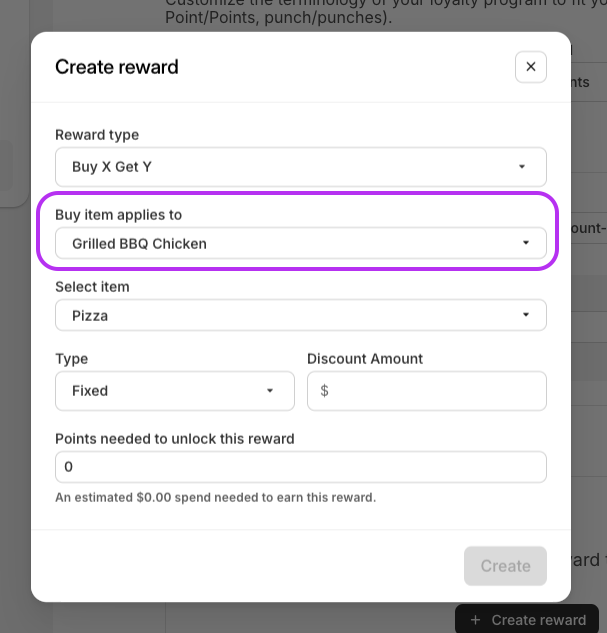Click the Buy item applies to label
This screenshot has height=633, width=607.
coord(118,215)
